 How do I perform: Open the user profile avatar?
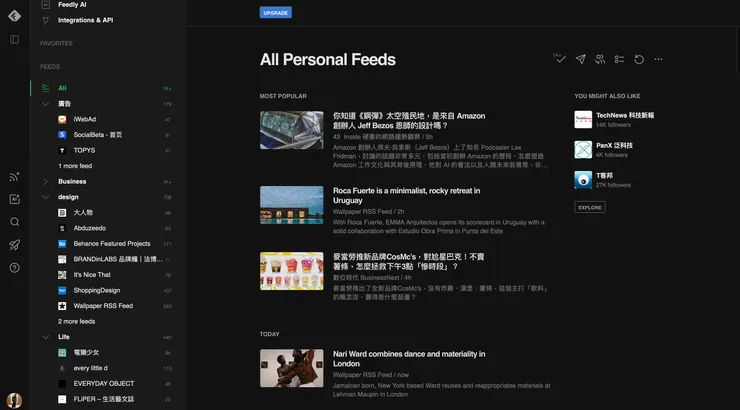coord(15,401)
